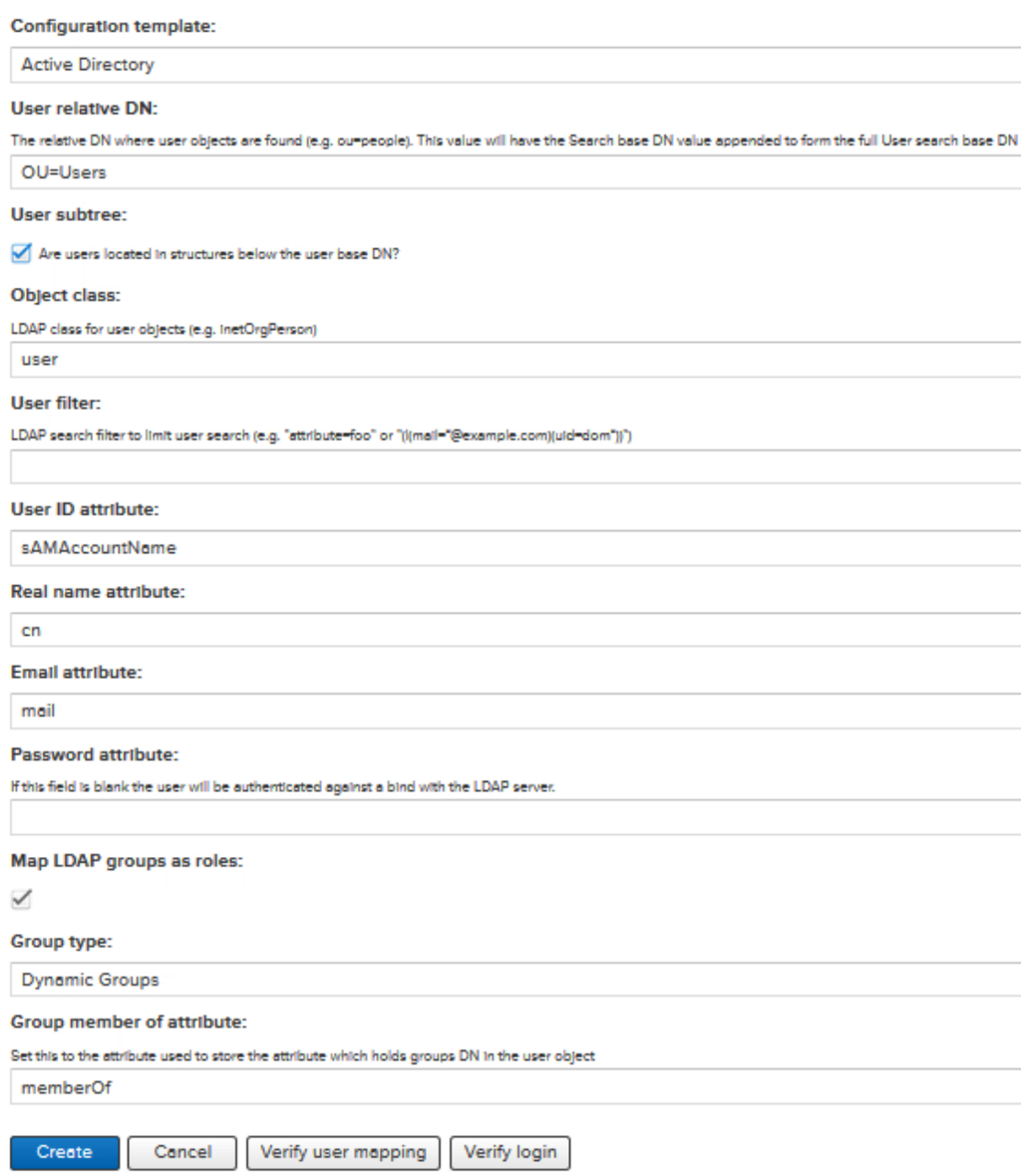
Task: Select the Dynamic Groups value
Action: (x=90, y=980)
